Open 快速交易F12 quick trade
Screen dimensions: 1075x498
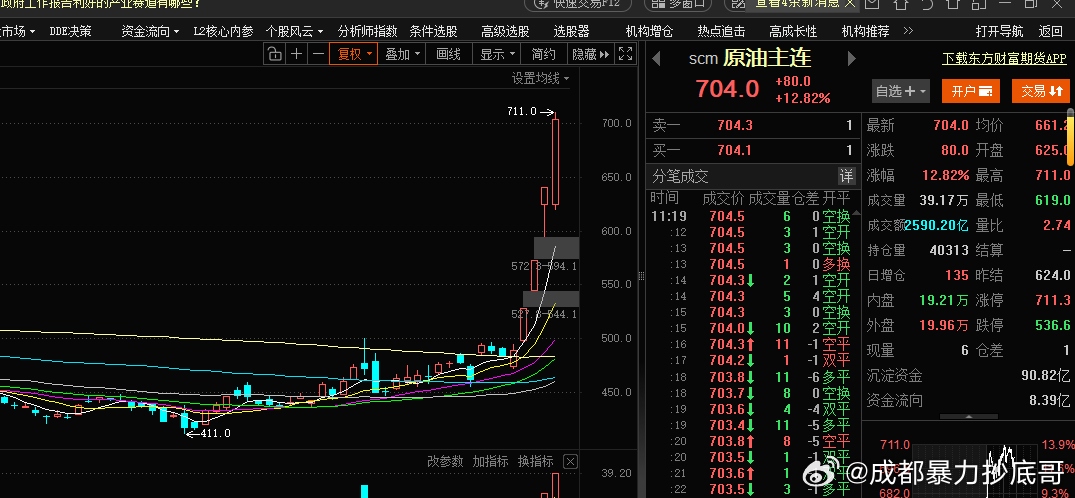pyautogui.click(x=579, y=3)
